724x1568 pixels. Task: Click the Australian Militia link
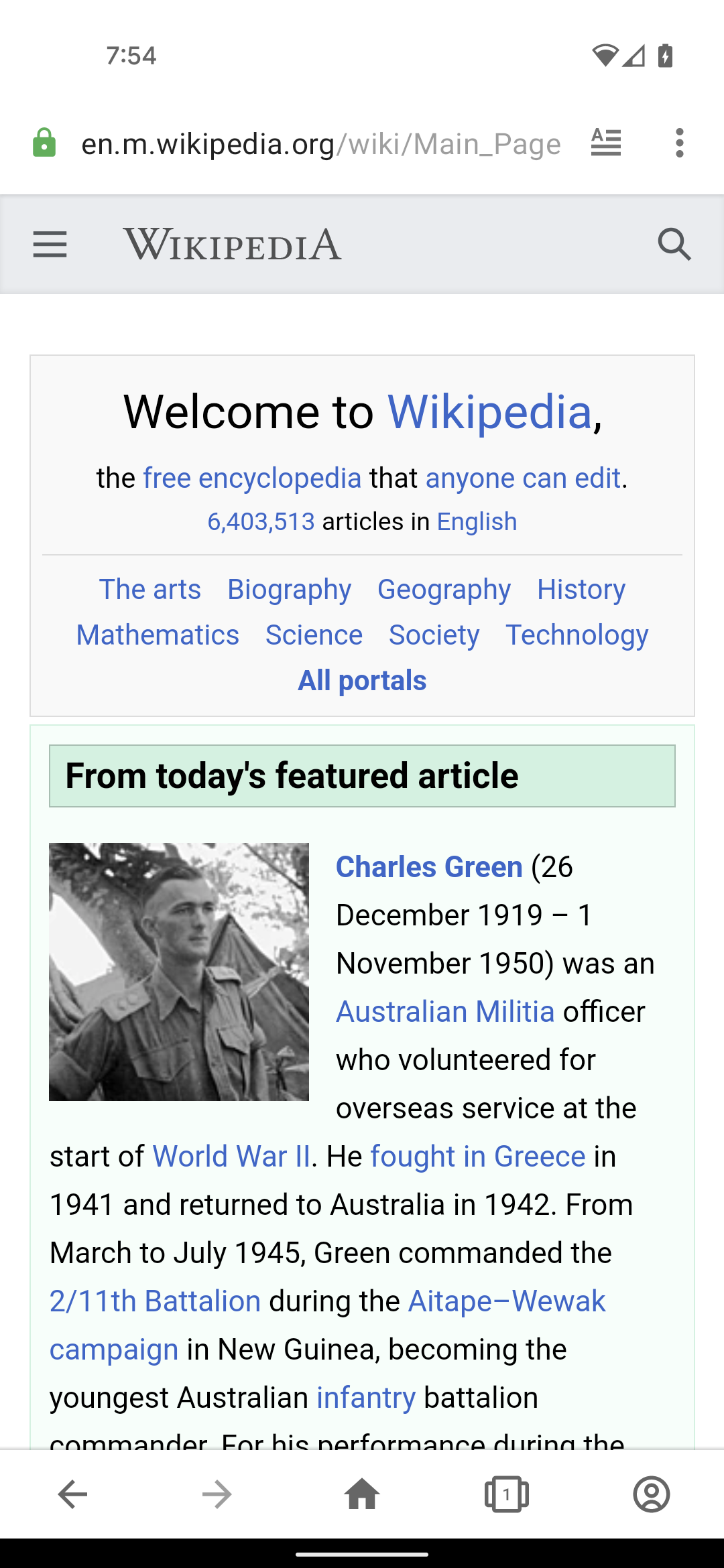tap(445, 1012)
